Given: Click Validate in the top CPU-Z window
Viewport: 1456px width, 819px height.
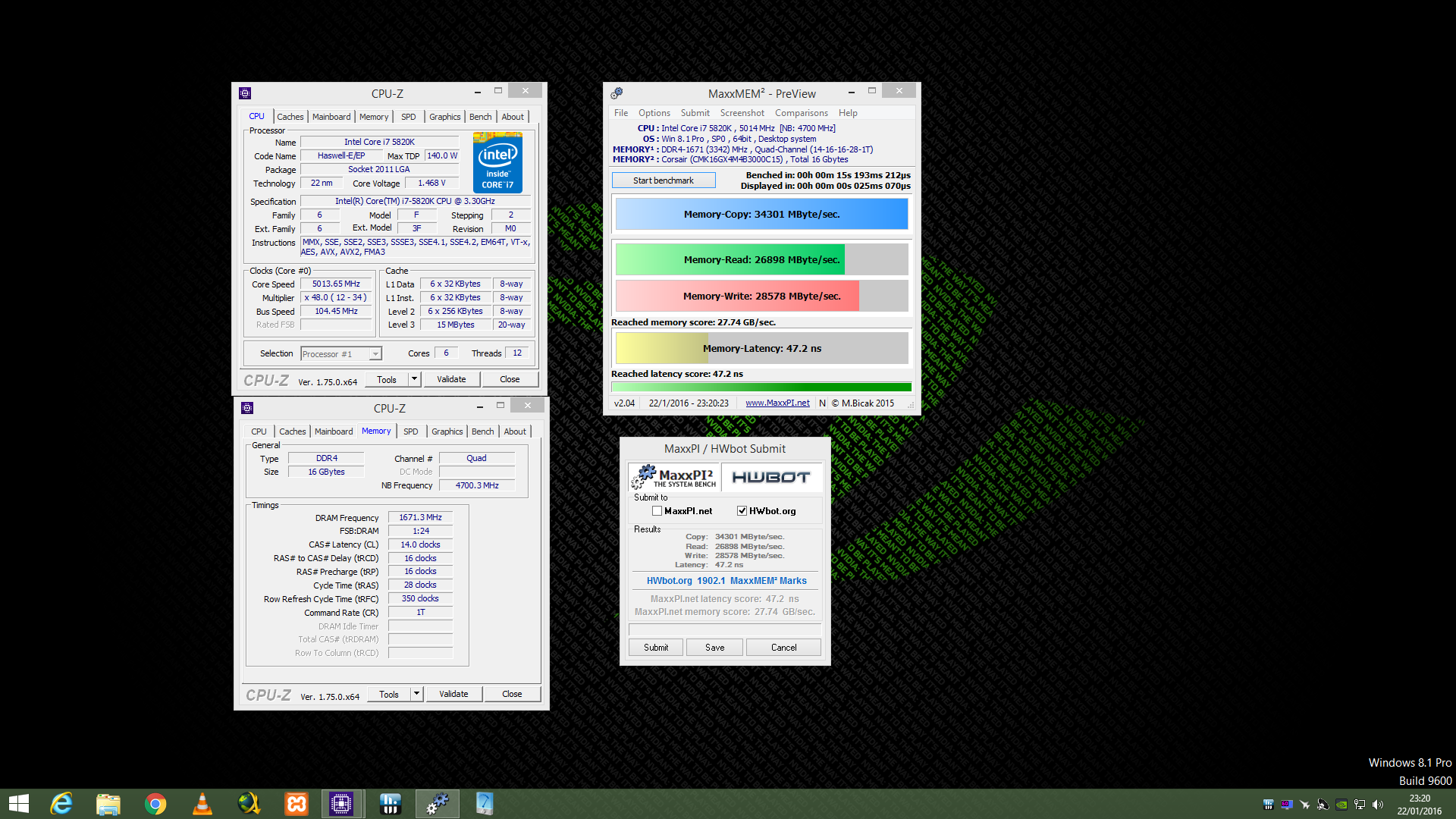Looking at the screenshot, I should (451, 379).
